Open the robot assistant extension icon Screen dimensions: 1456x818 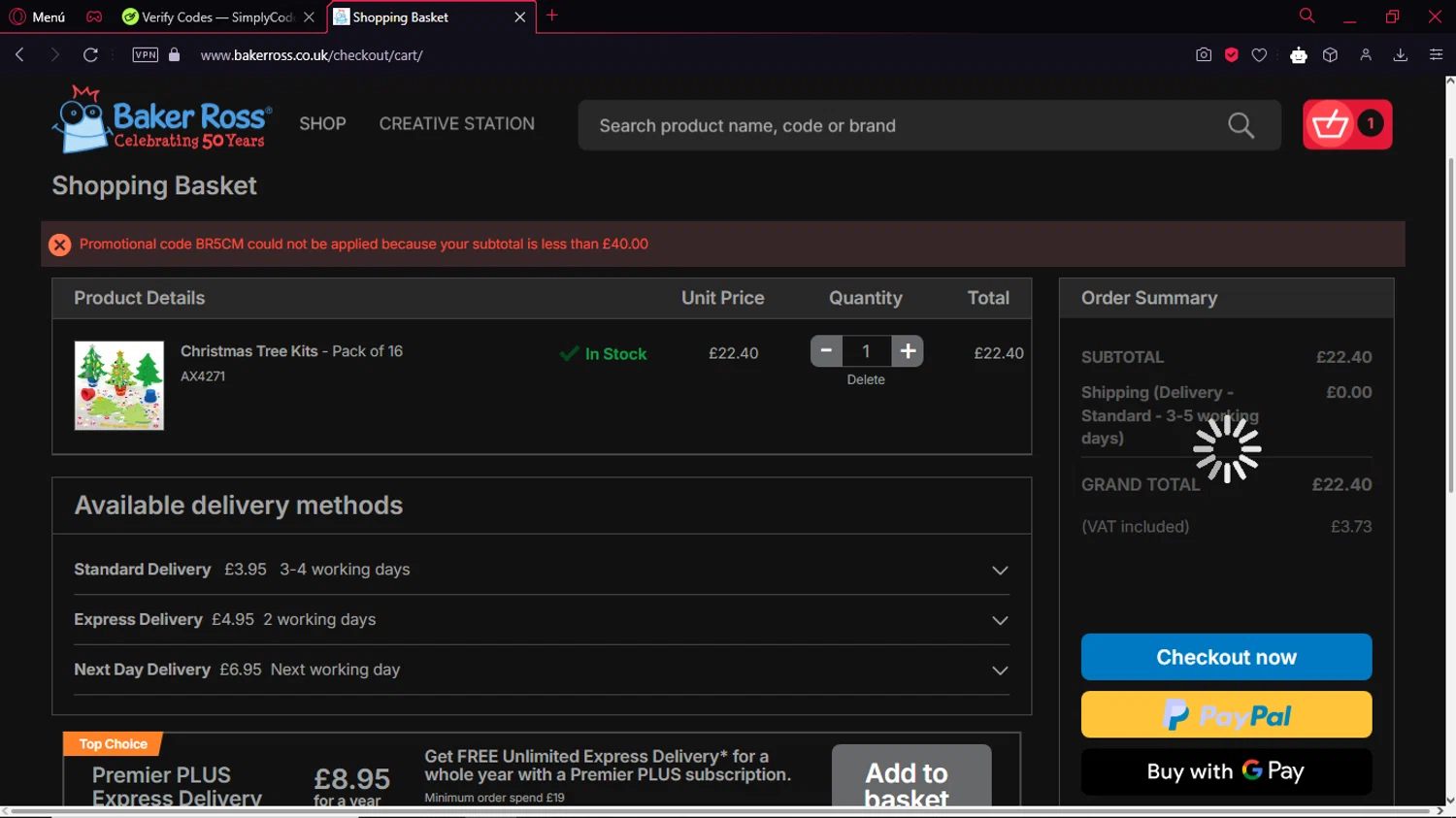point(1298,55)
